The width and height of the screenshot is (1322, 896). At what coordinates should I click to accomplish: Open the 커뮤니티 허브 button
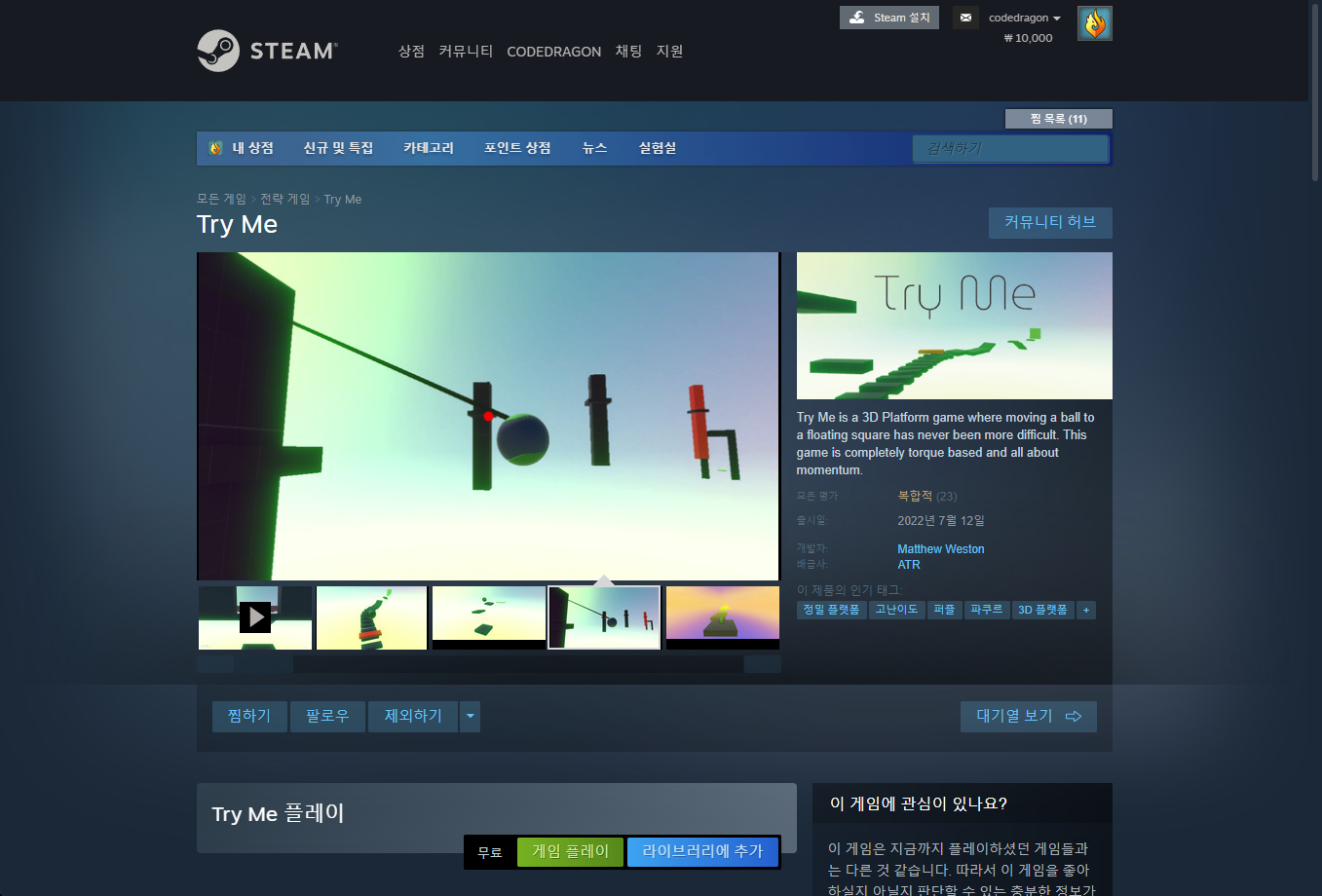coord(1050,222)
